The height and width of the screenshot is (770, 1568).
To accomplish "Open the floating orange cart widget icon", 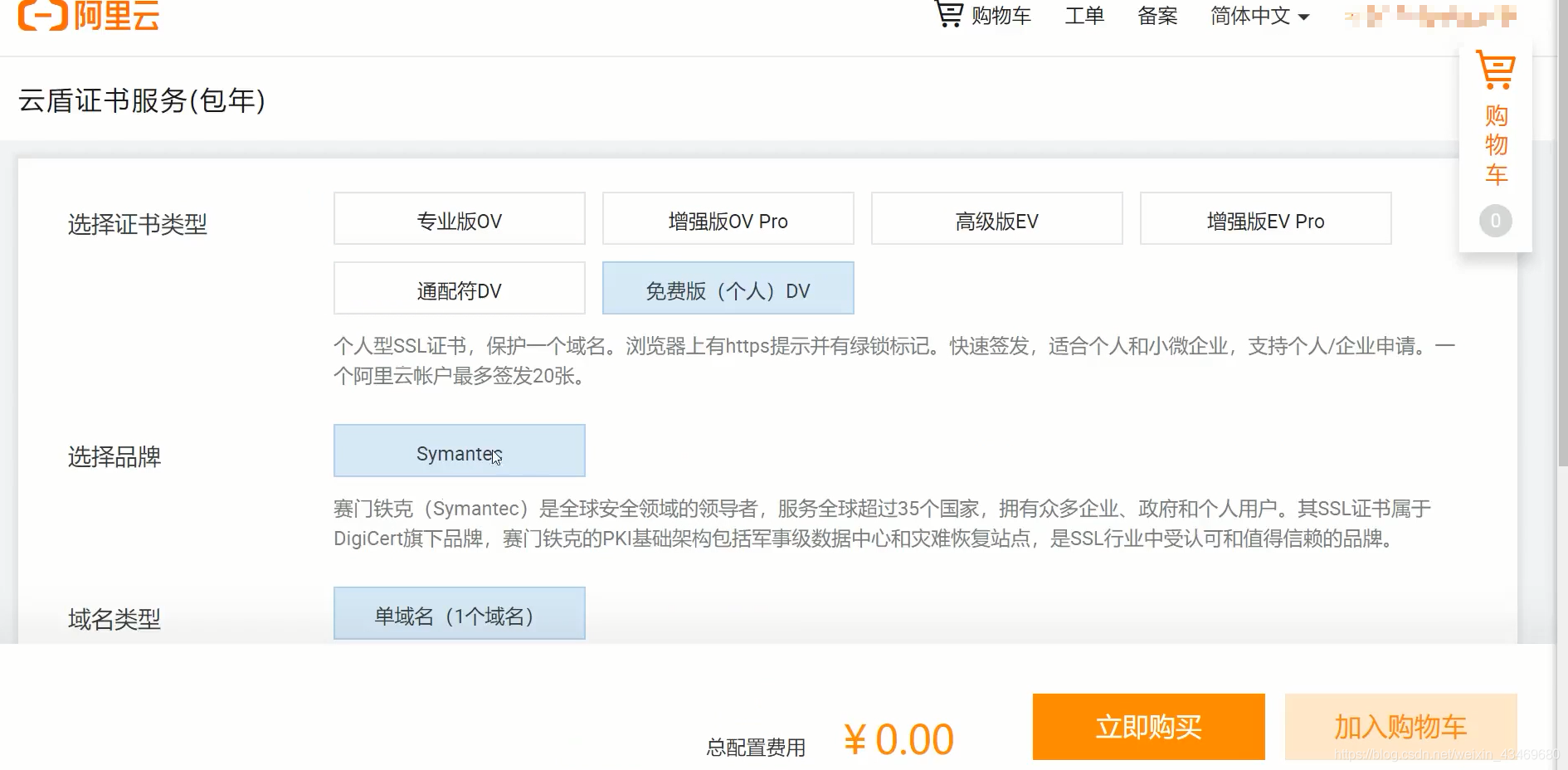I will click(1496, 71).
